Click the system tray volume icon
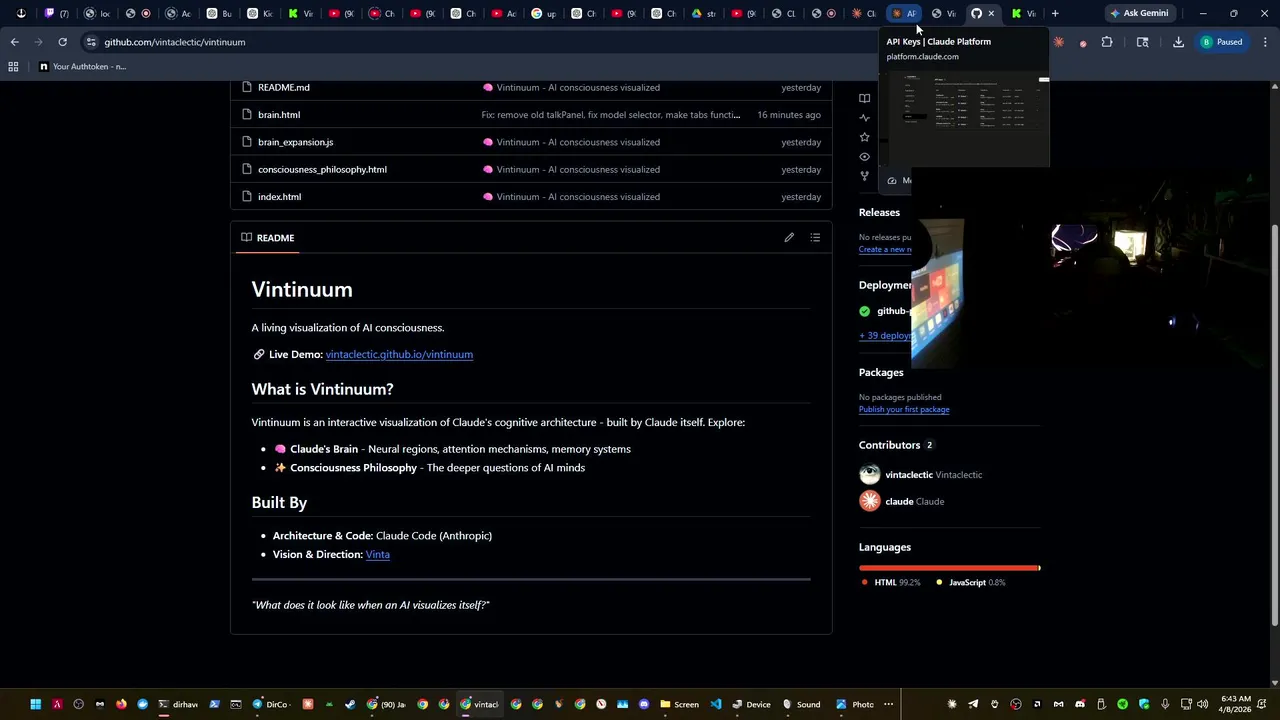 [x=1202, y=704]
